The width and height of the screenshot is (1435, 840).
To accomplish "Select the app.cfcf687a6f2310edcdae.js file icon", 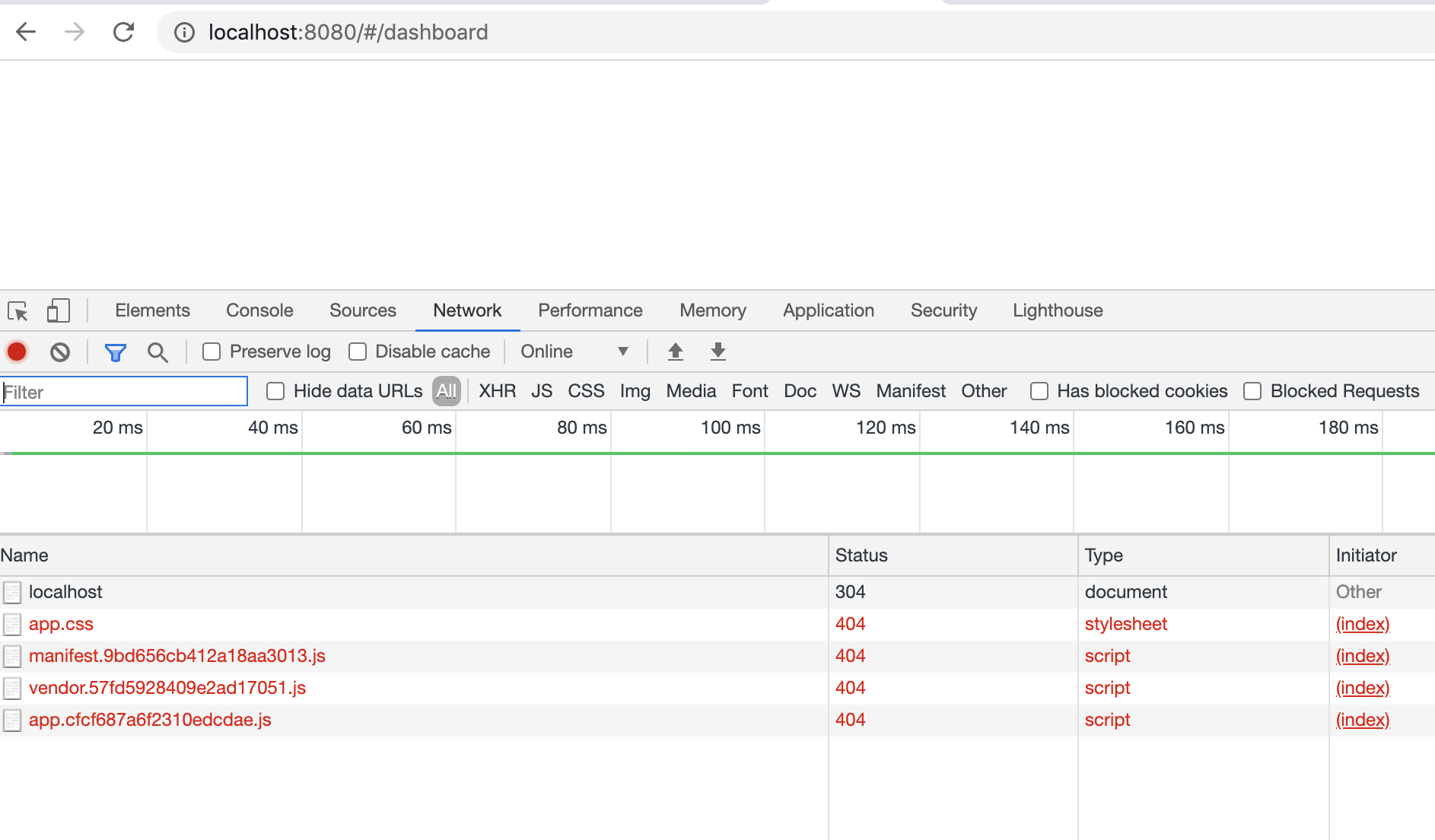I will 12,720.
